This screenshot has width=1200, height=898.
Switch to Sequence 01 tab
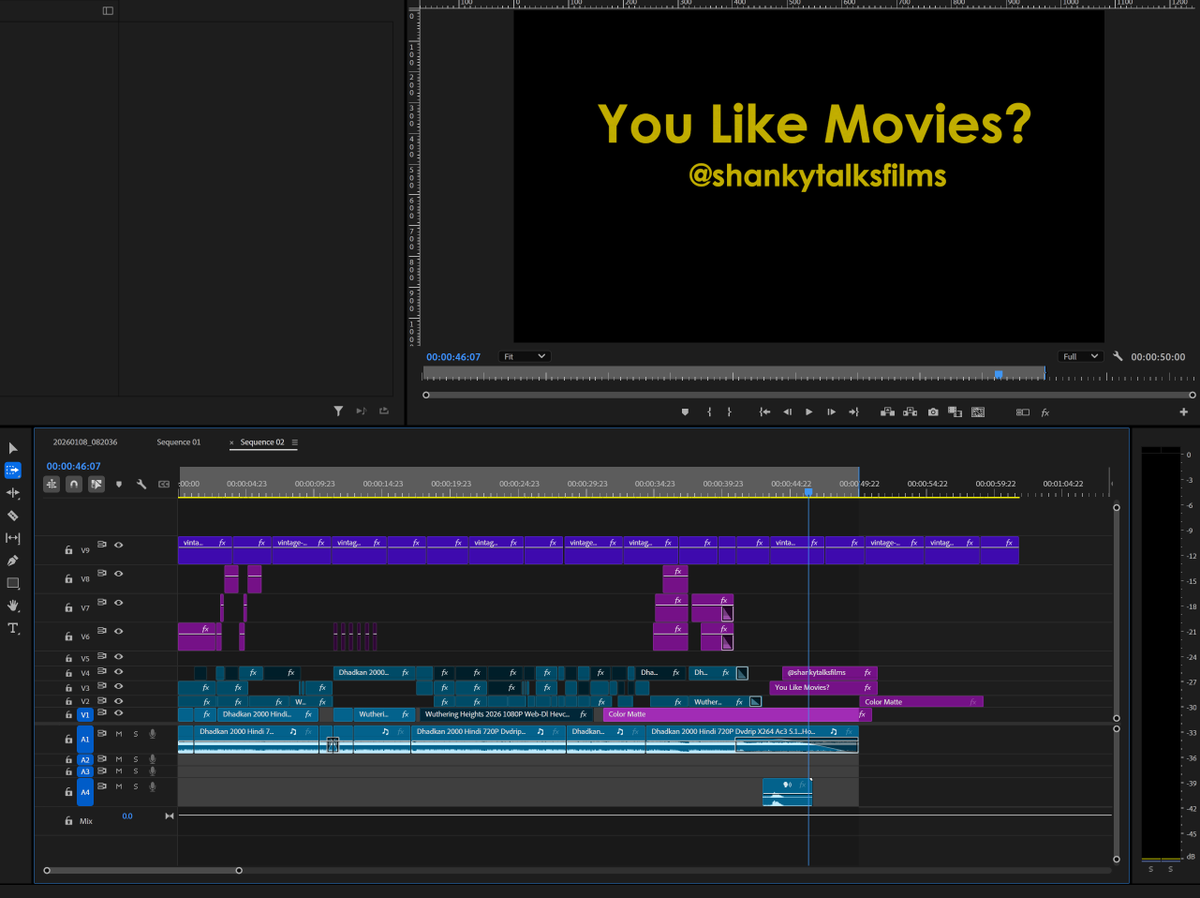pos(179,442)
